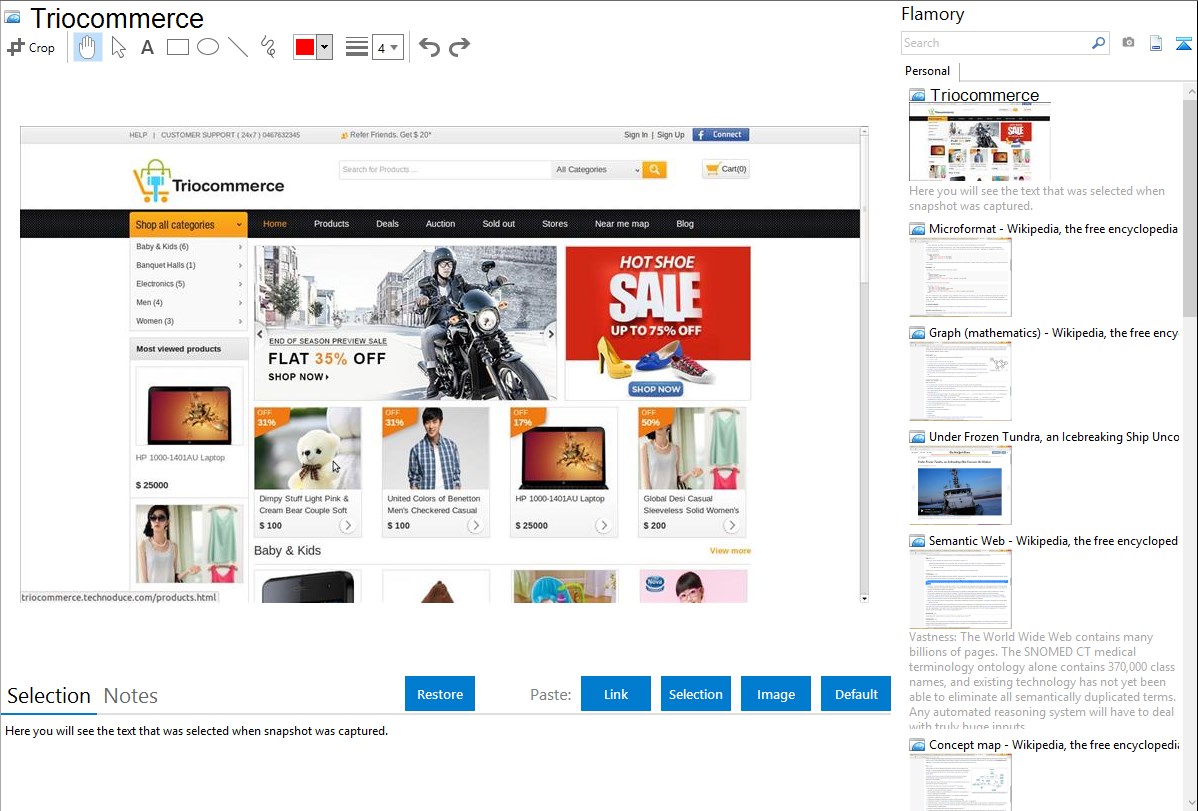Viewport: 1198px width, 811px height.
Task: Click the Flamory search field
Action: click(x=995, y=43)
